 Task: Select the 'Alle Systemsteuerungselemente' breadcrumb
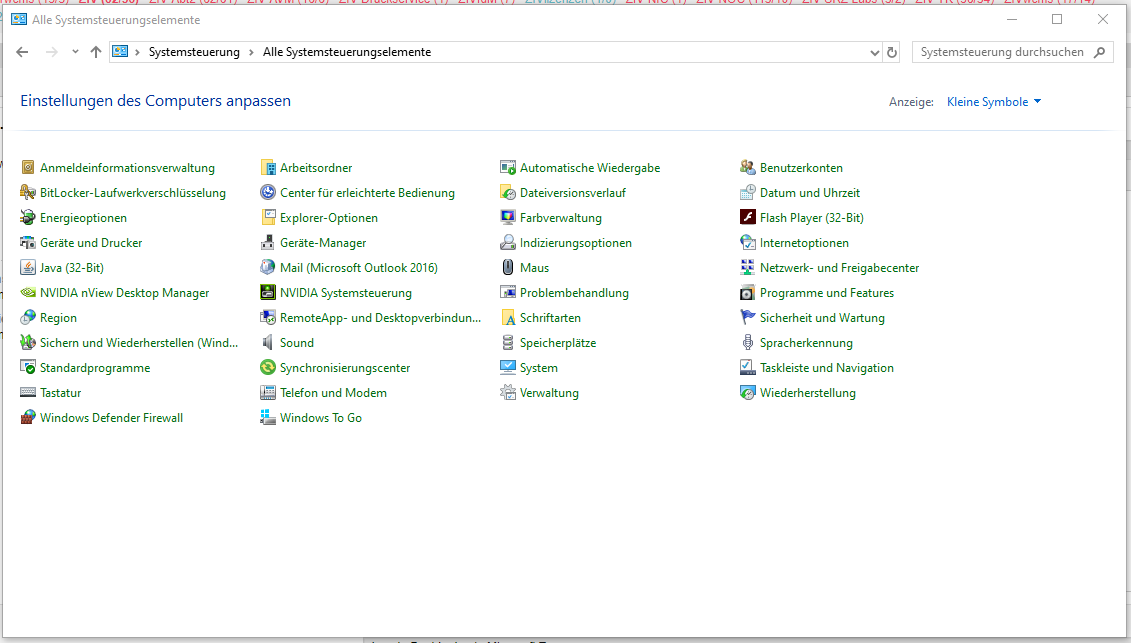click(x=346, y=52)
